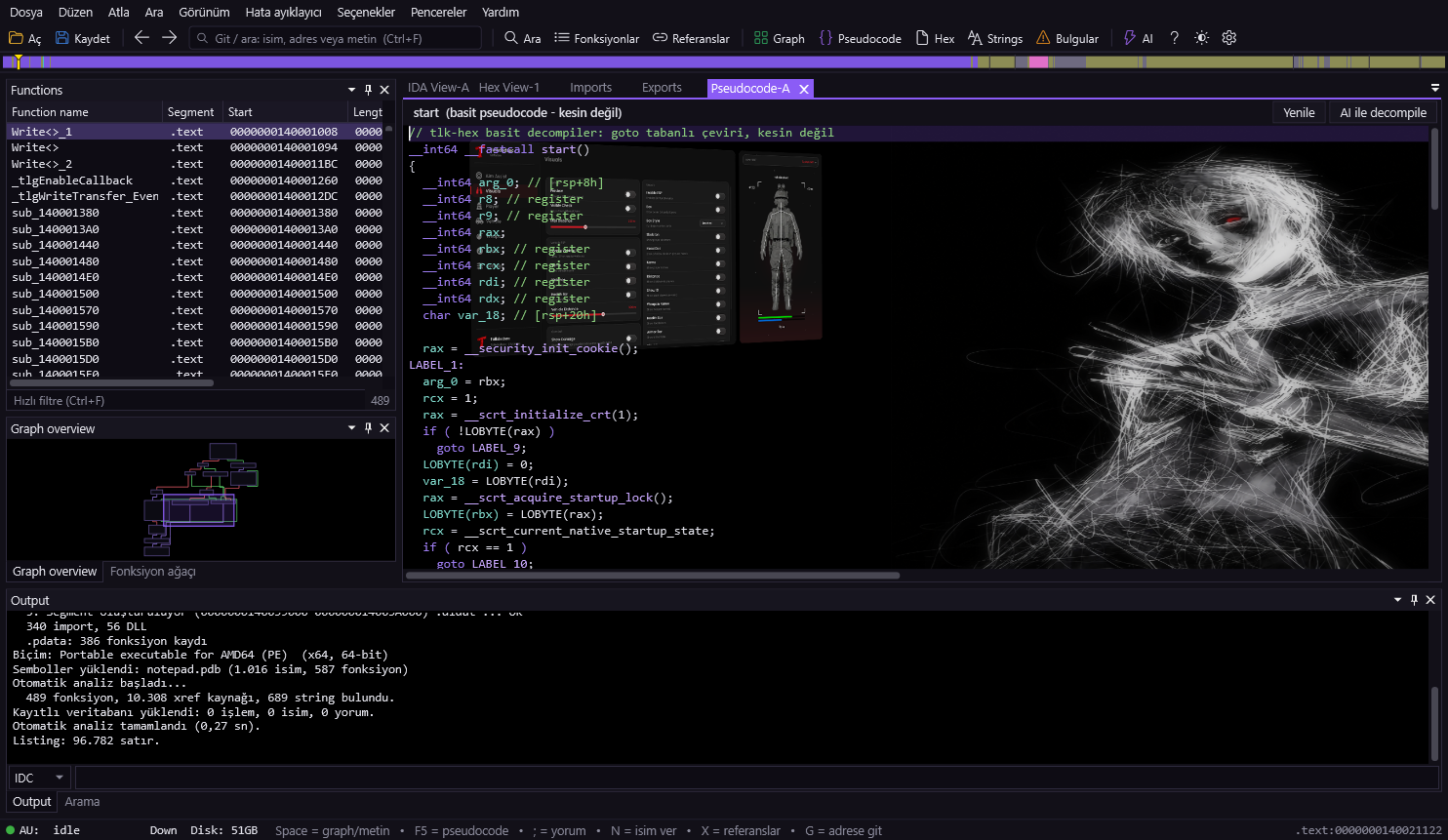Focus the Git / ara search field
This screenshot has width=1448, height=840.
336,38
